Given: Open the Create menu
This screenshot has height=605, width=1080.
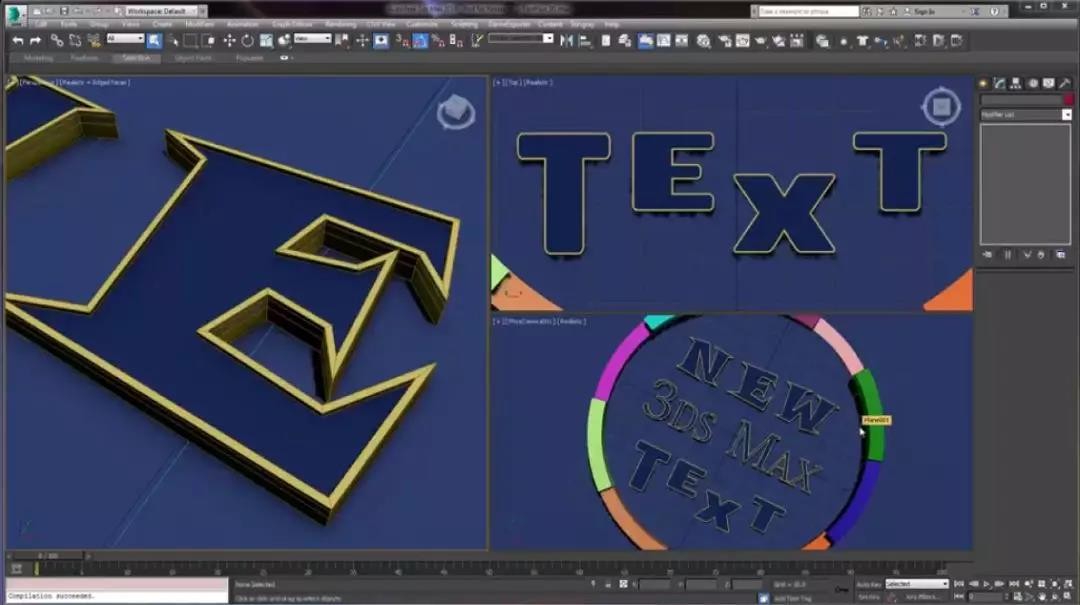Looking at the screenshot, I should 163,24.
